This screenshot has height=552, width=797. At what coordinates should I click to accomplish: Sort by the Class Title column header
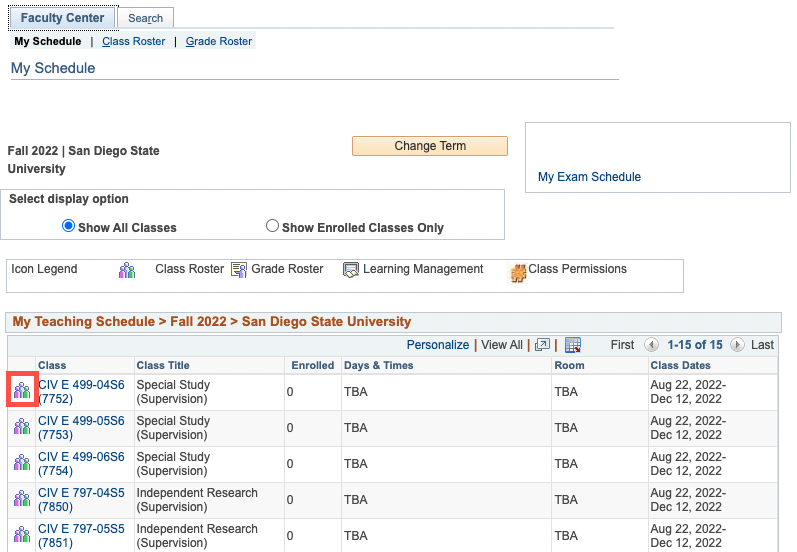click(x=163, y=365)
